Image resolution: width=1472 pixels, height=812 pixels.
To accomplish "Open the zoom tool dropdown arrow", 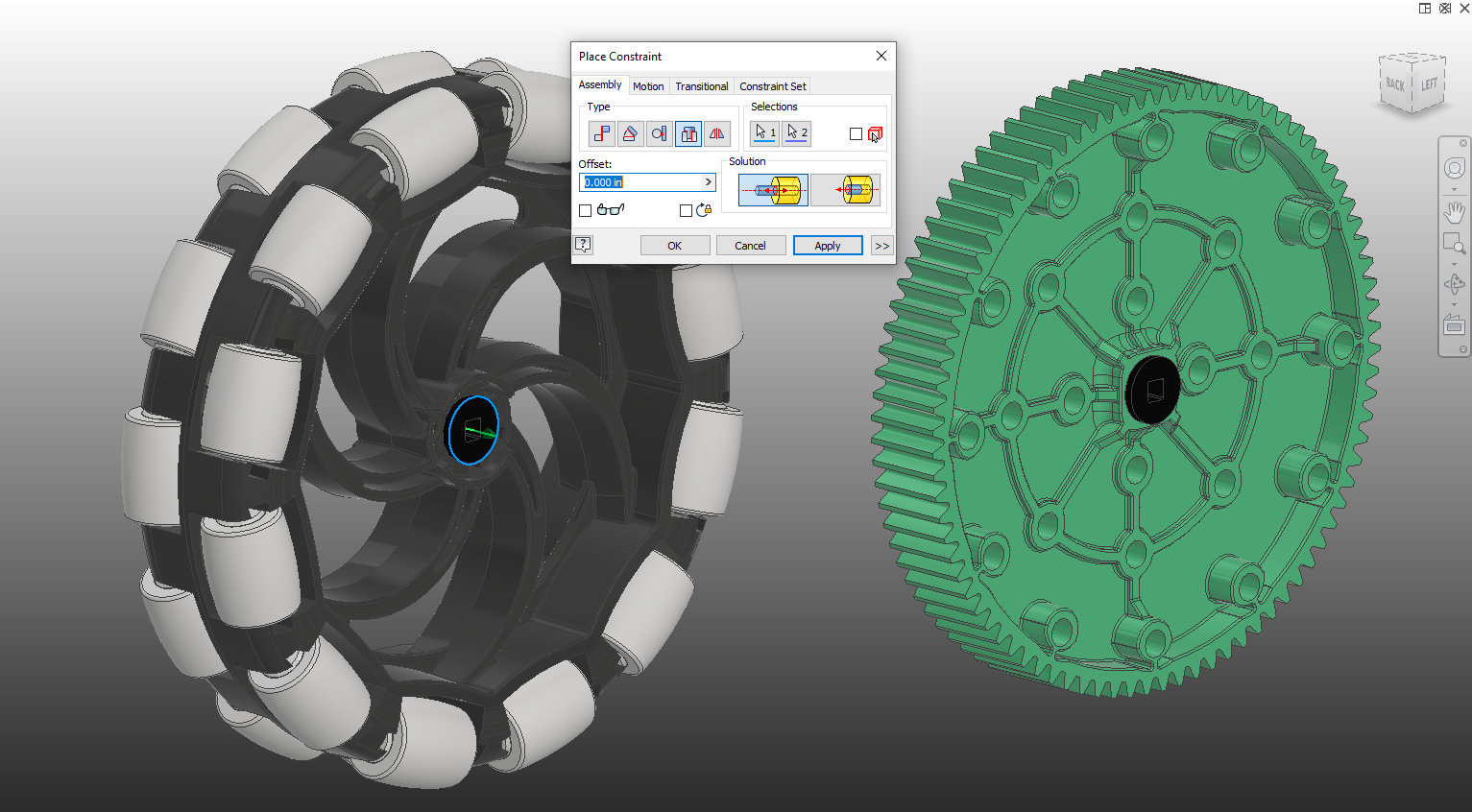I will [x=1455, y=264].
